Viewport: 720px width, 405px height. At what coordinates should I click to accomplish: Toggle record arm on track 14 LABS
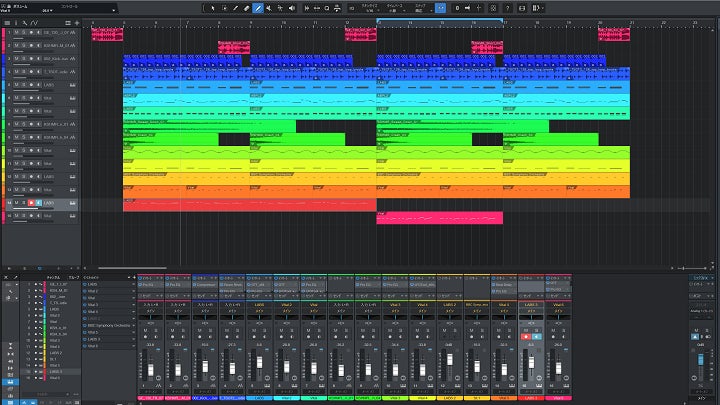click(x=31, y=203)
